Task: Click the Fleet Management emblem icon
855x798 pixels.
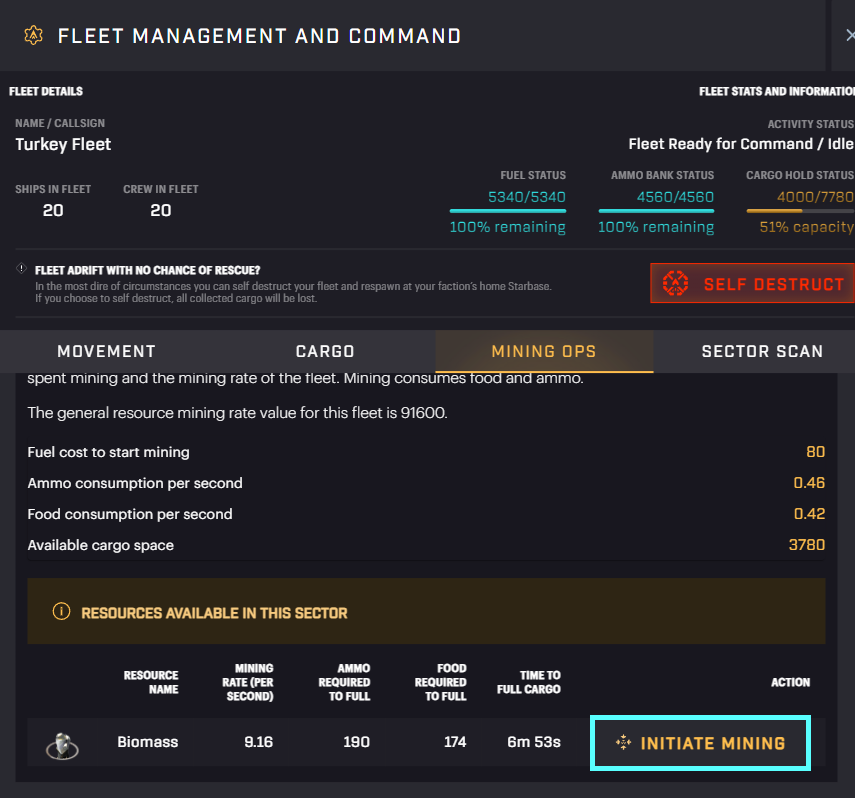Action: (x=33, y=36)
